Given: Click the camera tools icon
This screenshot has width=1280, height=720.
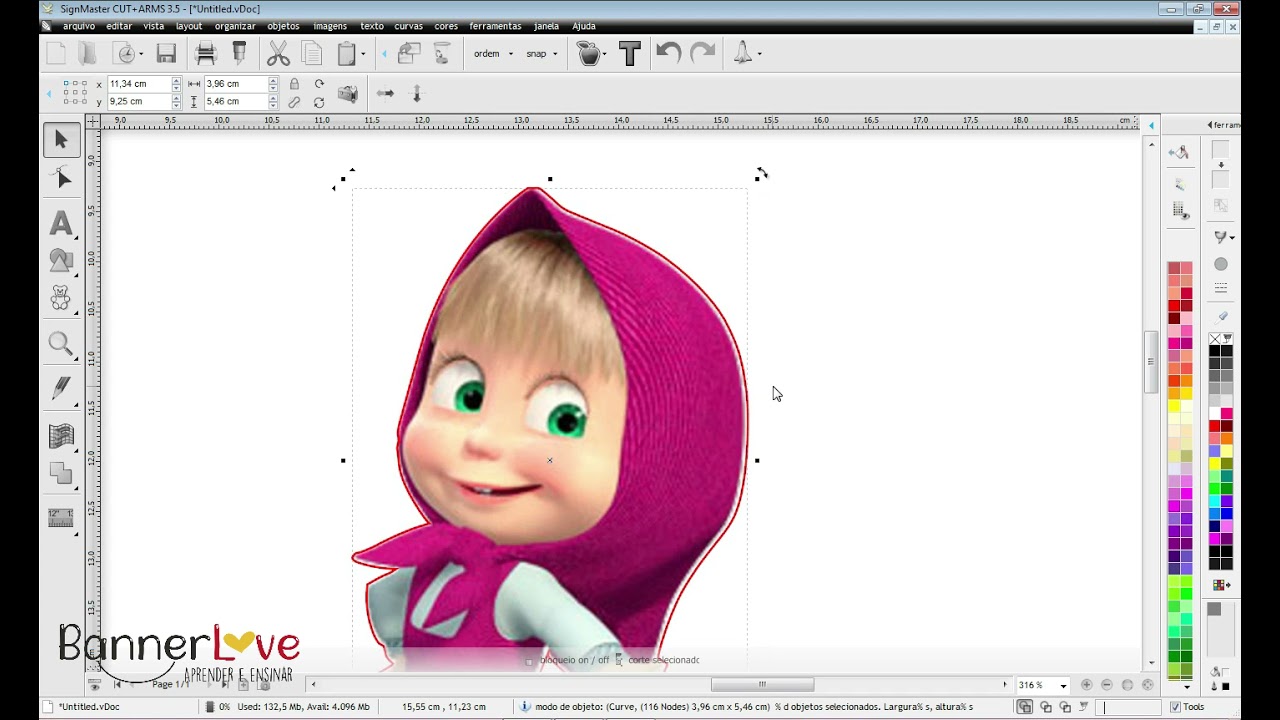Looking at the screenshot, I should [348, 93].
